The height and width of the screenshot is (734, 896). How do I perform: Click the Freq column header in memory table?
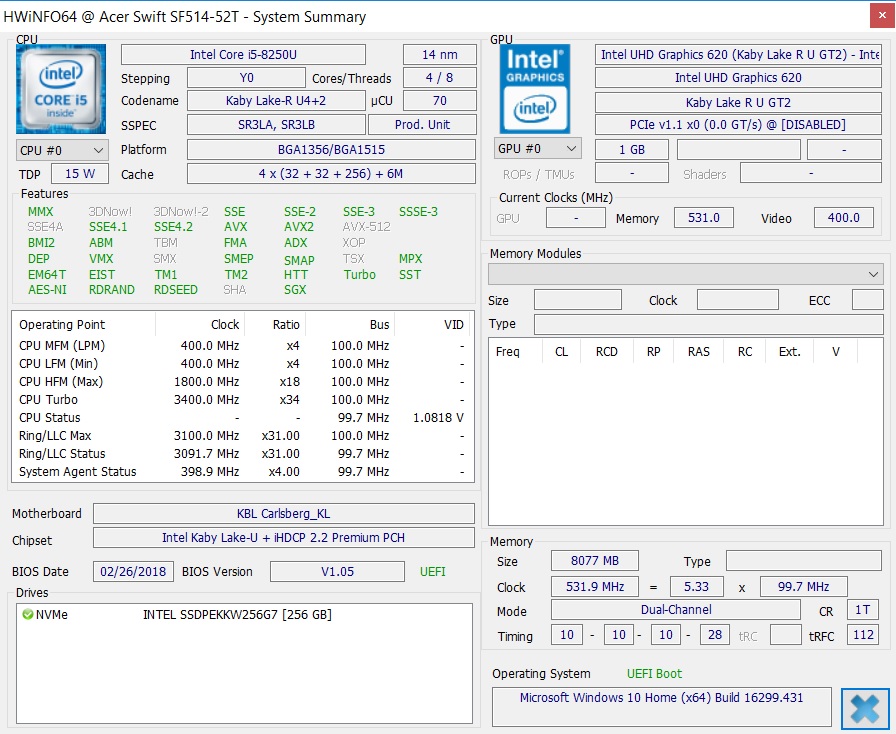tap(508, 352)
